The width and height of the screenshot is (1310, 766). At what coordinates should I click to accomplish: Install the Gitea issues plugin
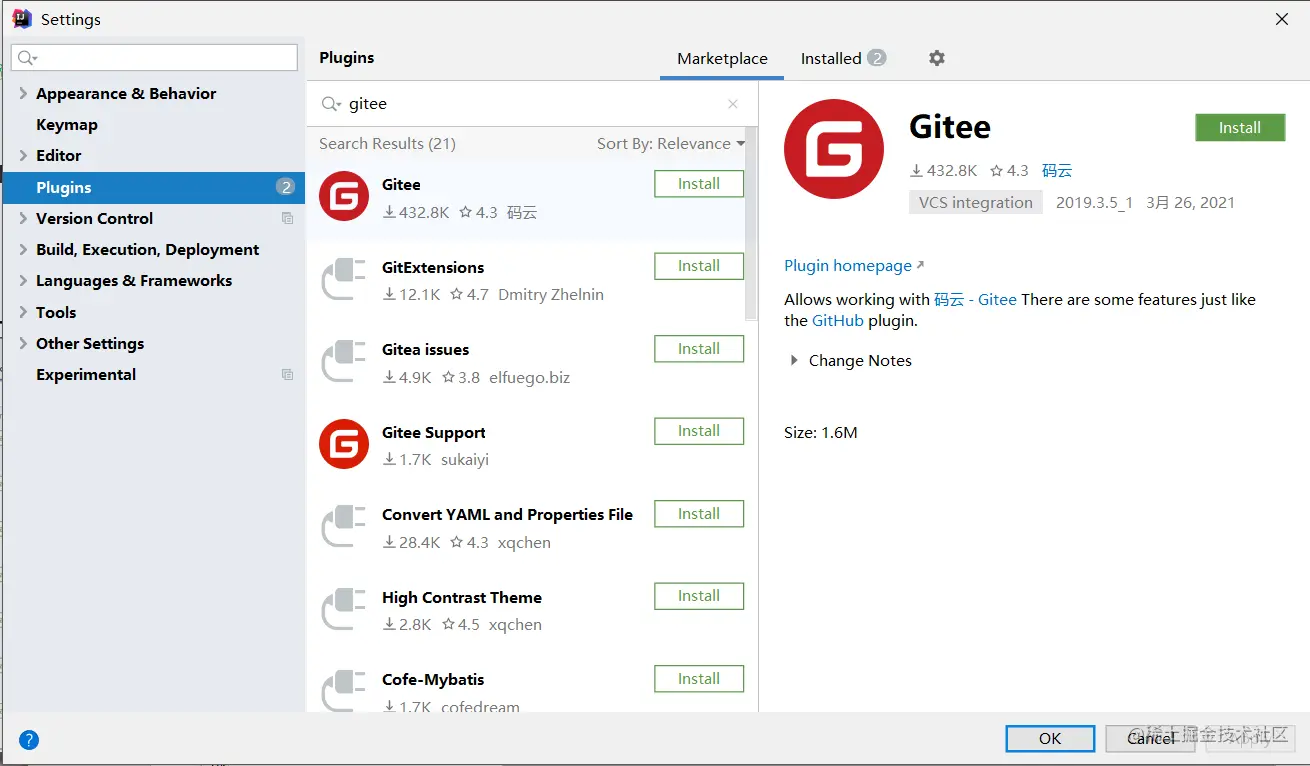699,349
